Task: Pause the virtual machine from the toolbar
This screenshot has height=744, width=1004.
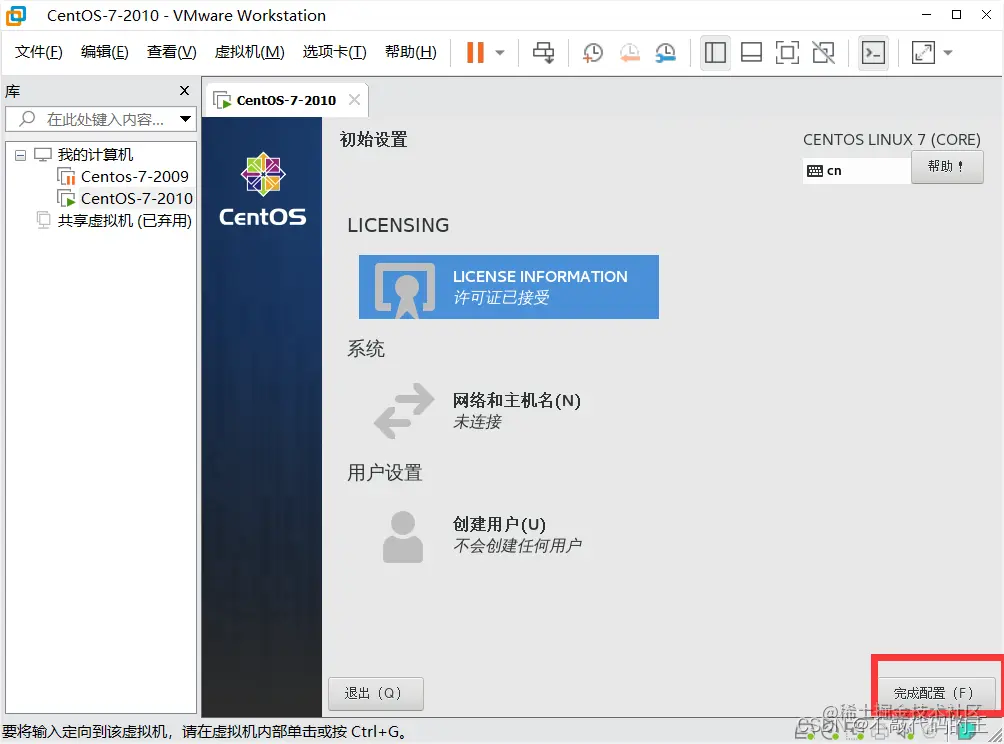Action: (x=475, y=53)
